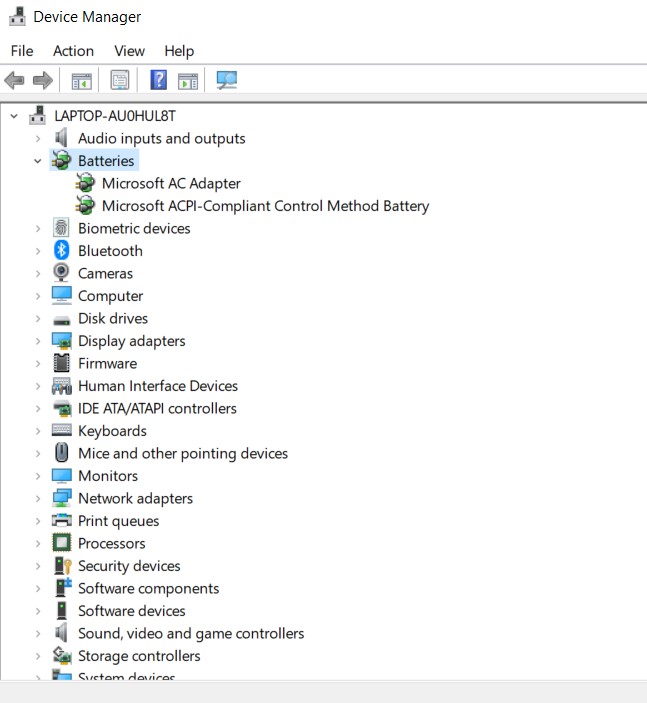Click the Human Interface Devices icon
Image resolution: width=647 pixels, height=703 pixels.
tap(61, 386)
